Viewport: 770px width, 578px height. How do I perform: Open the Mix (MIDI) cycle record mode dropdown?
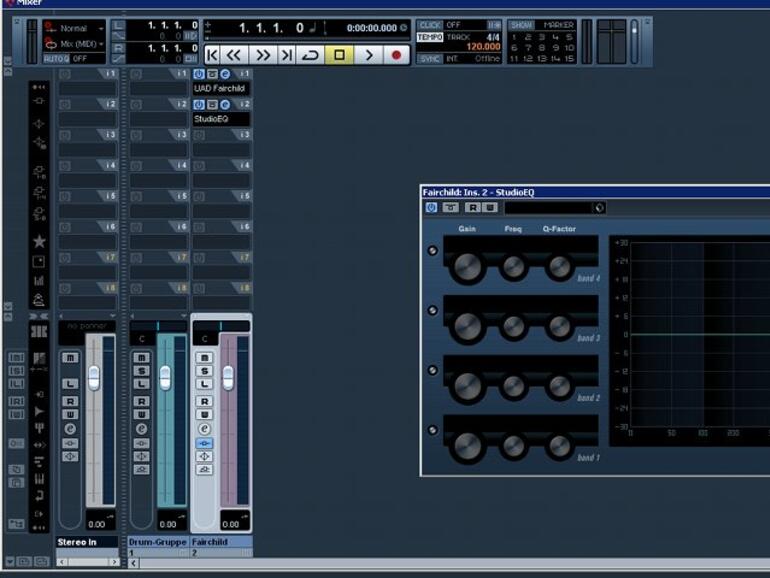pos(75,44)
